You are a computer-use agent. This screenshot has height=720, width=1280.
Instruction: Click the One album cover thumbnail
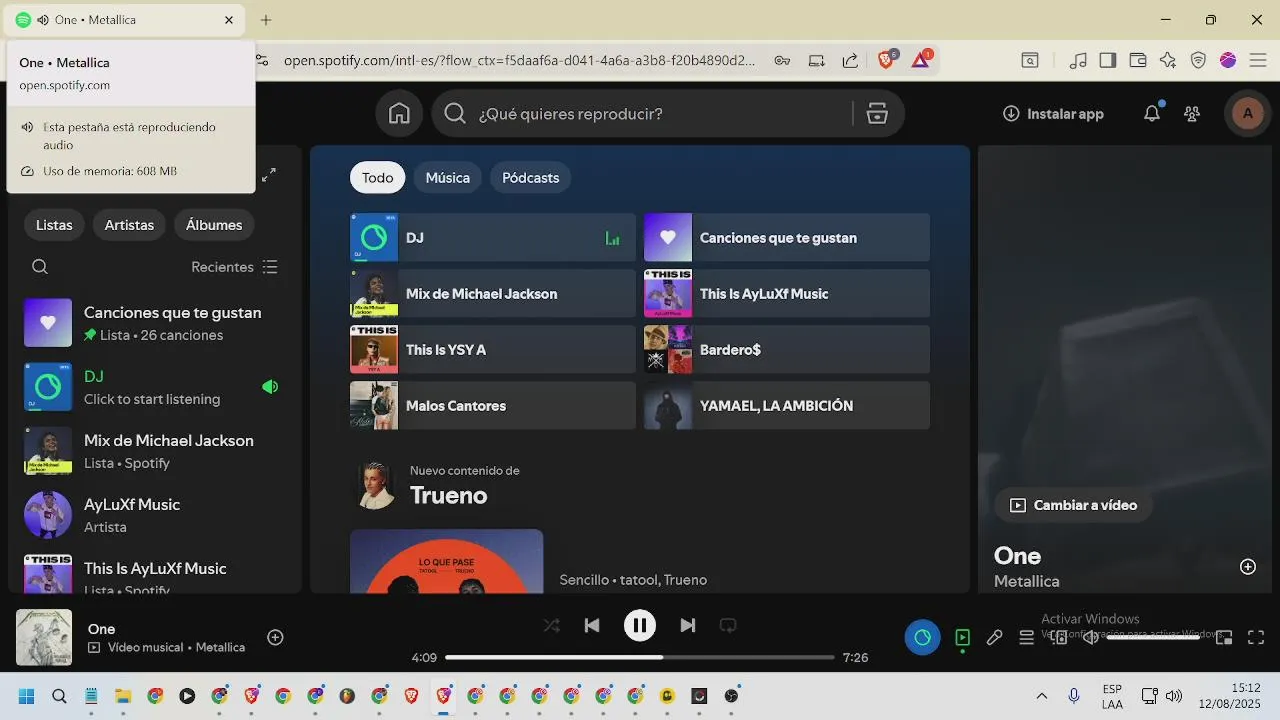44,637
